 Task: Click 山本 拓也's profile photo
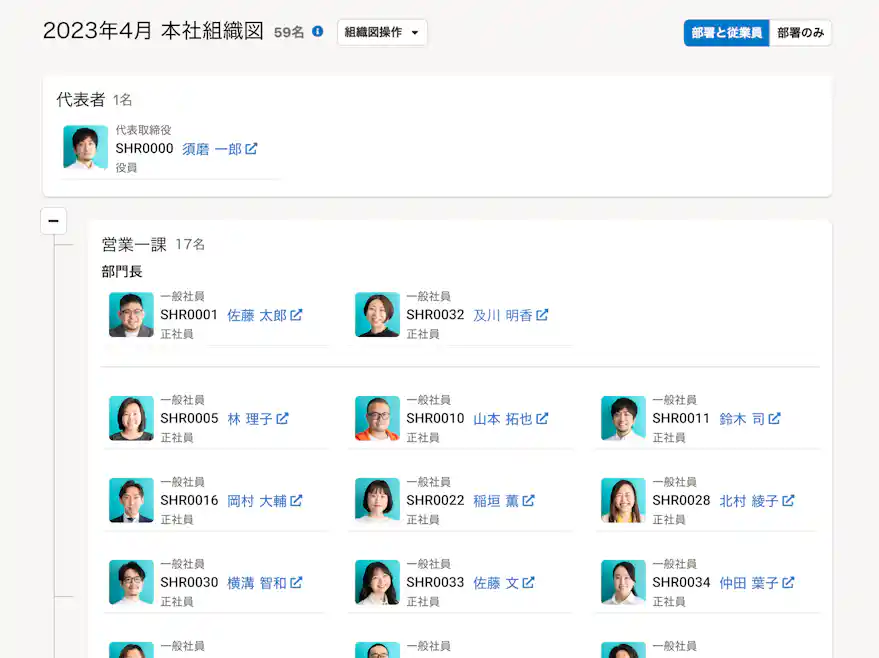coord(377,418)
